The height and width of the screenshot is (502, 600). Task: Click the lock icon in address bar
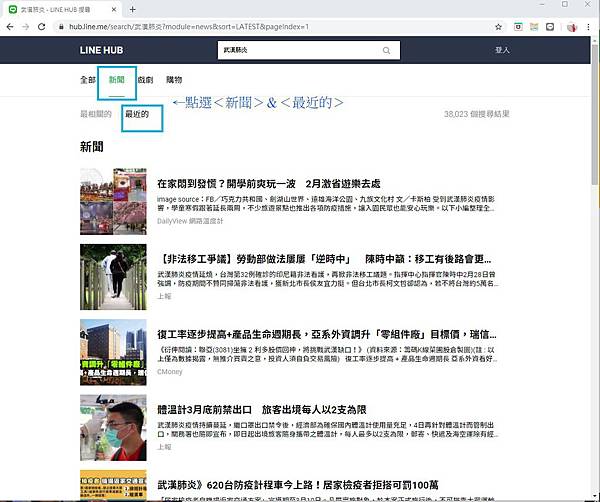(x=61, y=27)
